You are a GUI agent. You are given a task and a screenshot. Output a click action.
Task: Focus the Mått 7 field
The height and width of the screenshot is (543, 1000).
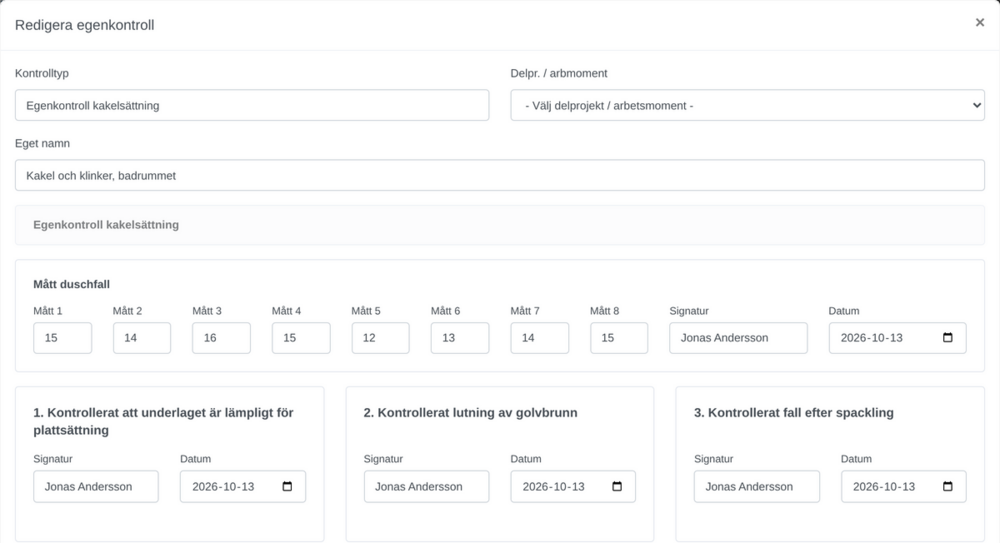point(540,338)
